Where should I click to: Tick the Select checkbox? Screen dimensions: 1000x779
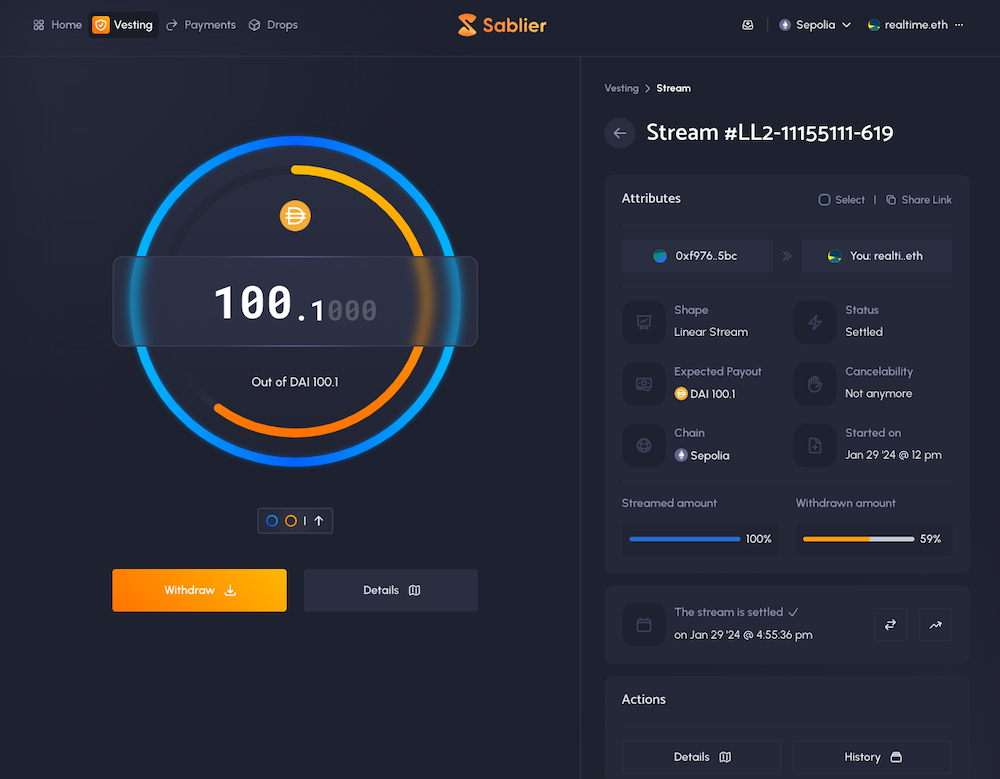tap(825, 200)
